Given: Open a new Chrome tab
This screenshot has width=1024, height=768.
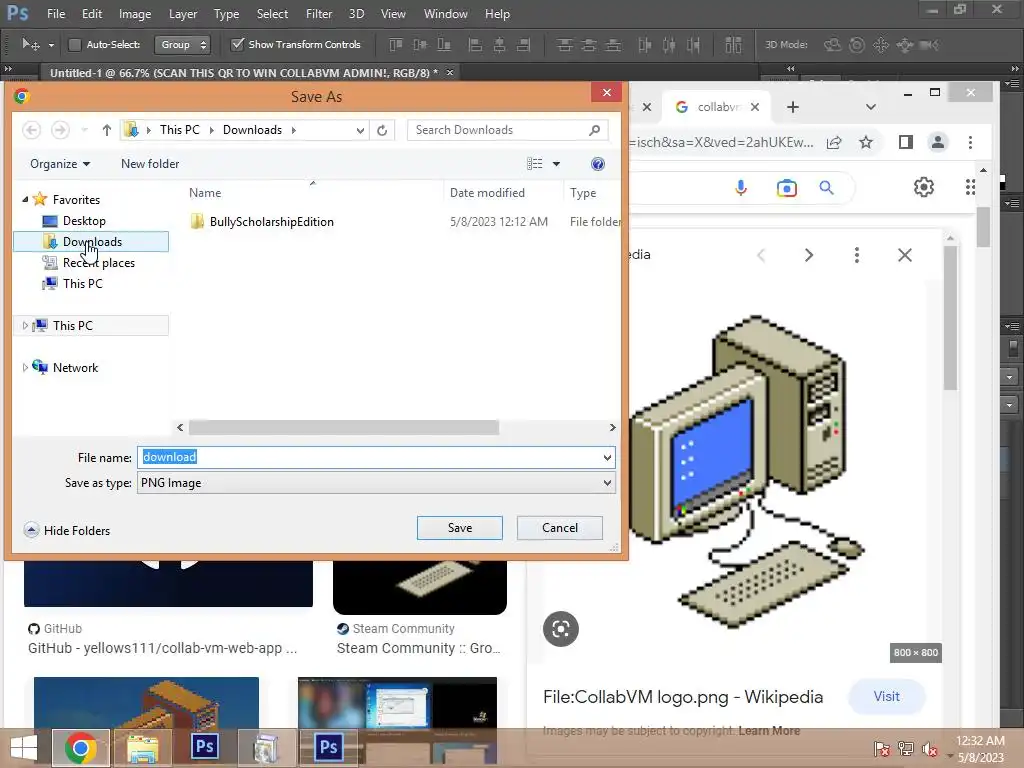Looking at the screenshot, I should click(x=793, y=106).
